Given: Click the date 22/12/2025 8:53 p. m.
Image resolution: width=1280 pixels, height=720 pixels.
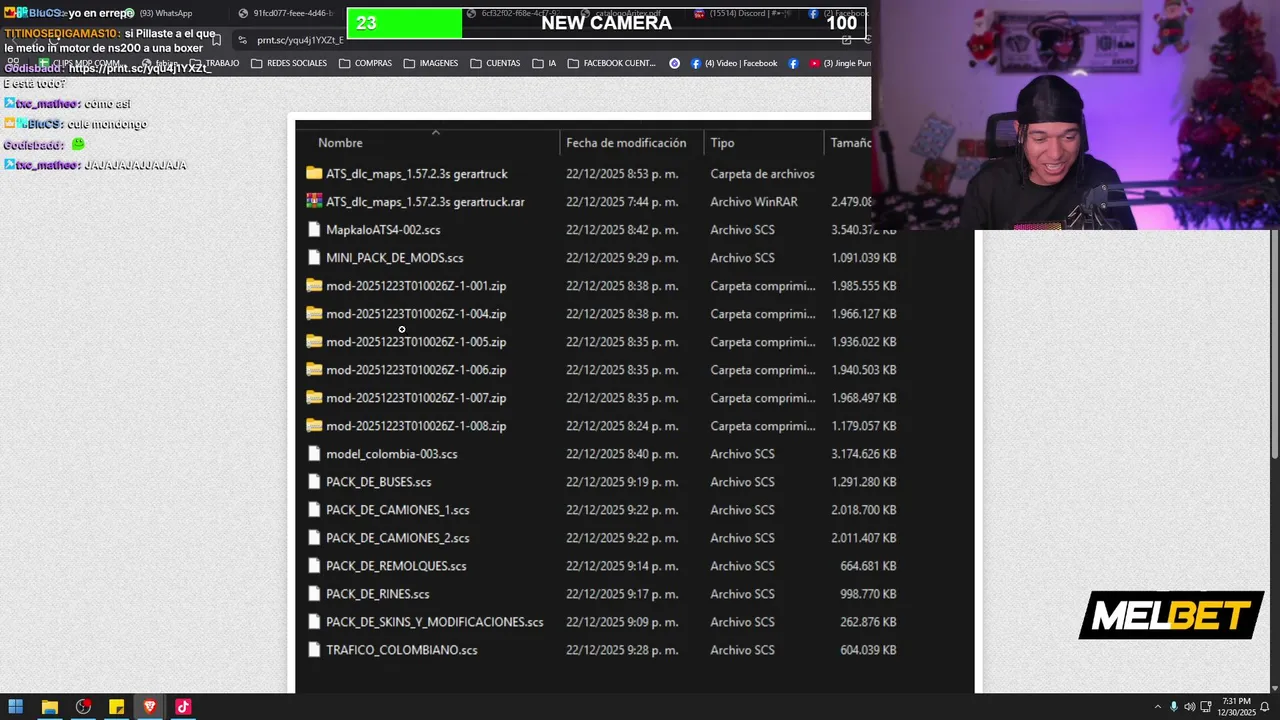Looking at the screenshot, I should (x=622, y=173).
